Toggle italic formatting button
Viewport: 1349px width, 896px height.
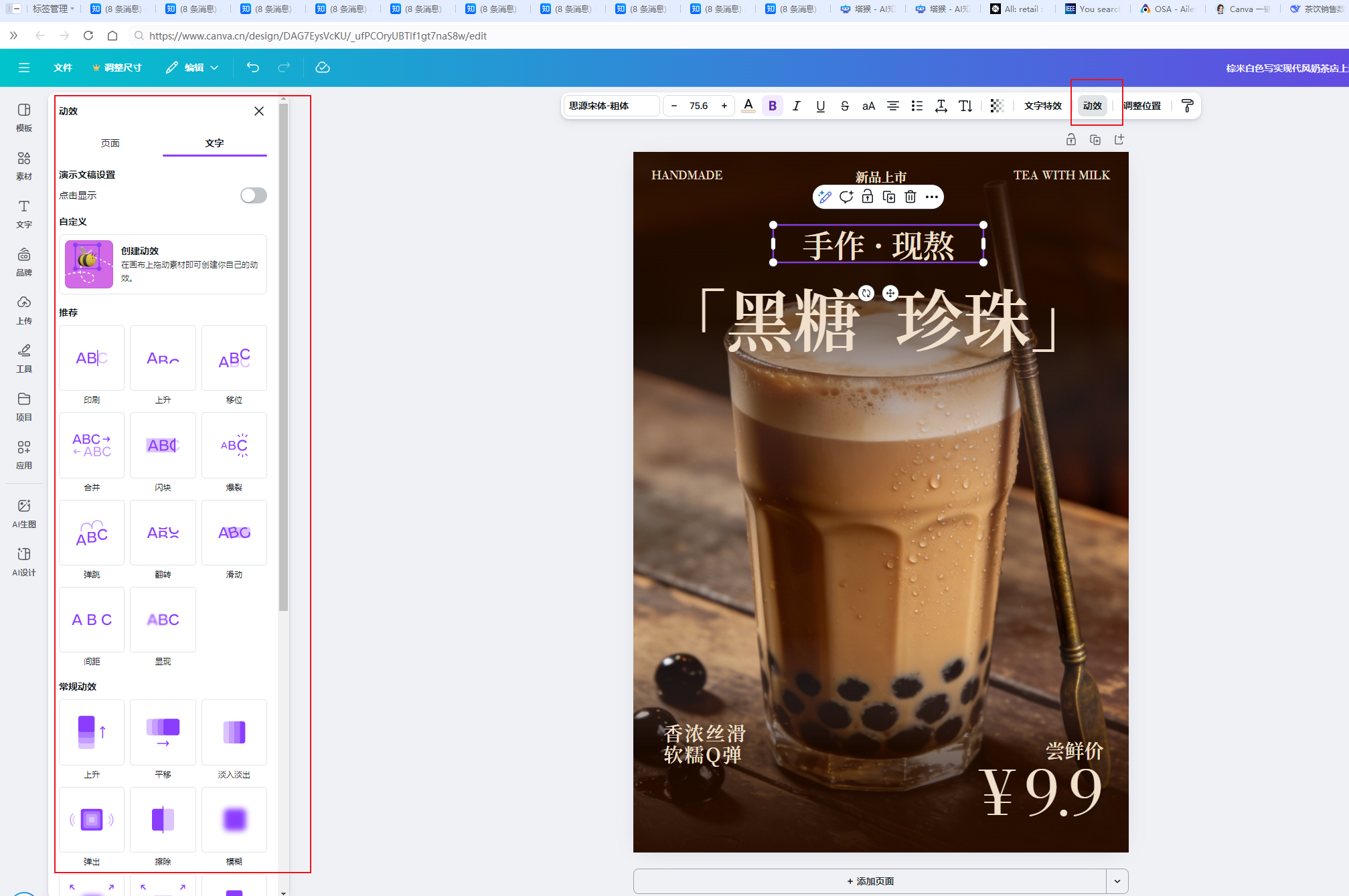[797, 106]
